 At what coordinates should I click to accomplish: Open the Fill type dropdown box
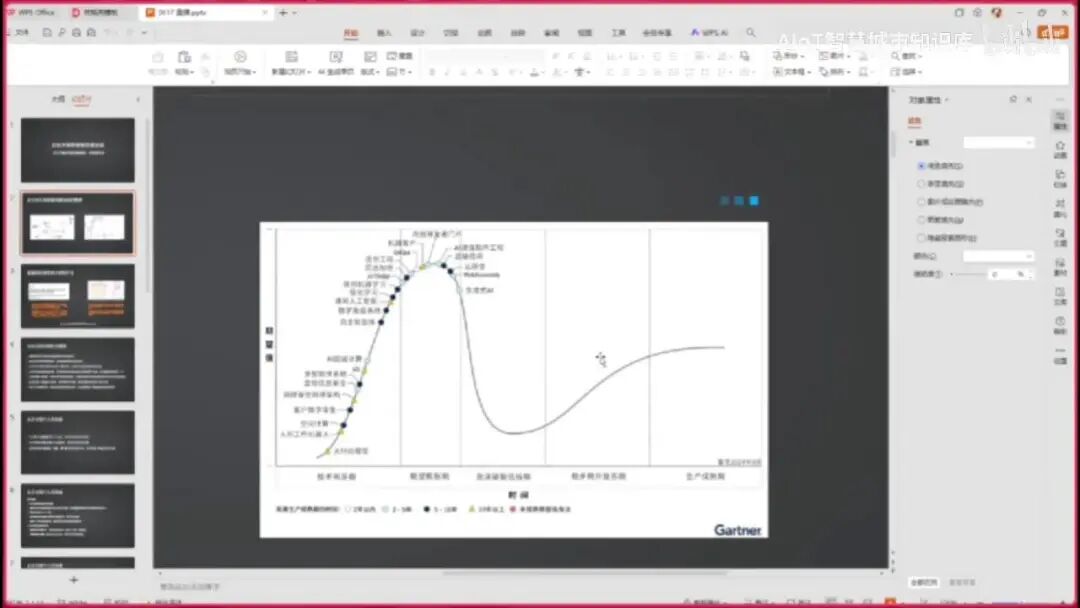coord(999,143)
